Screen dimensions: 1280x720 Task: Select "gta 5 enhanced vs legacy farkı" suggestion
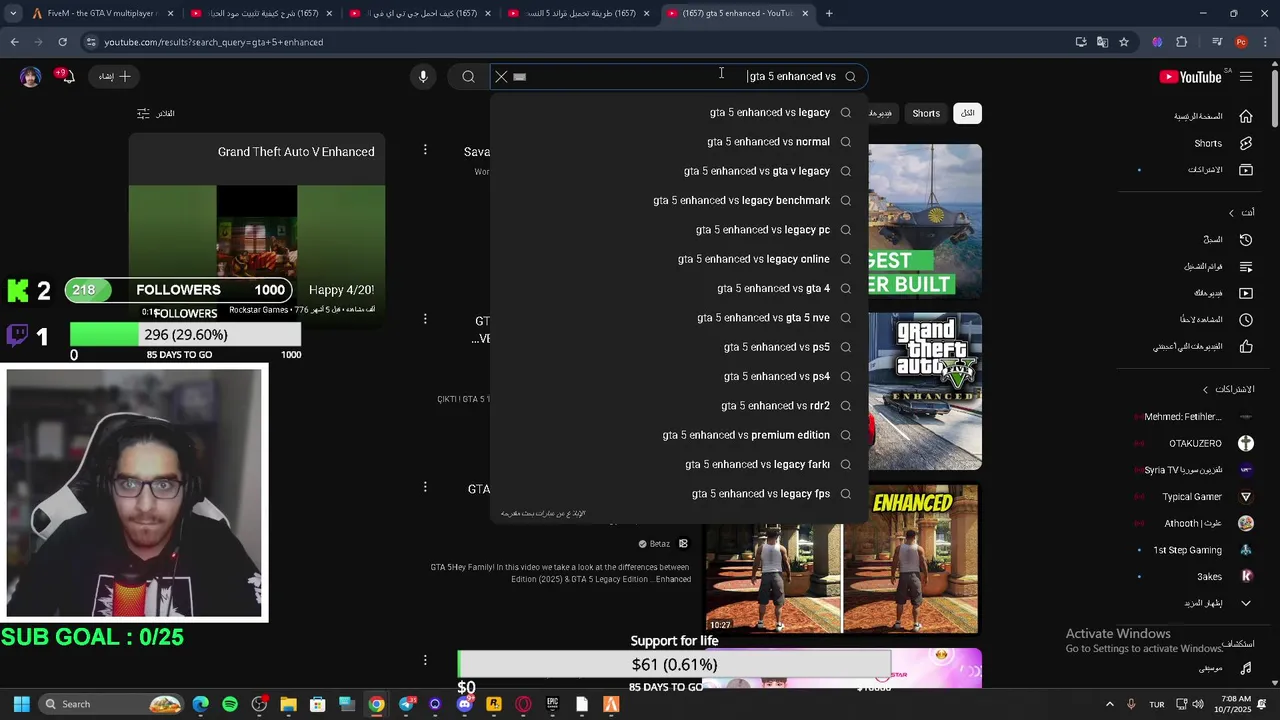679,464
